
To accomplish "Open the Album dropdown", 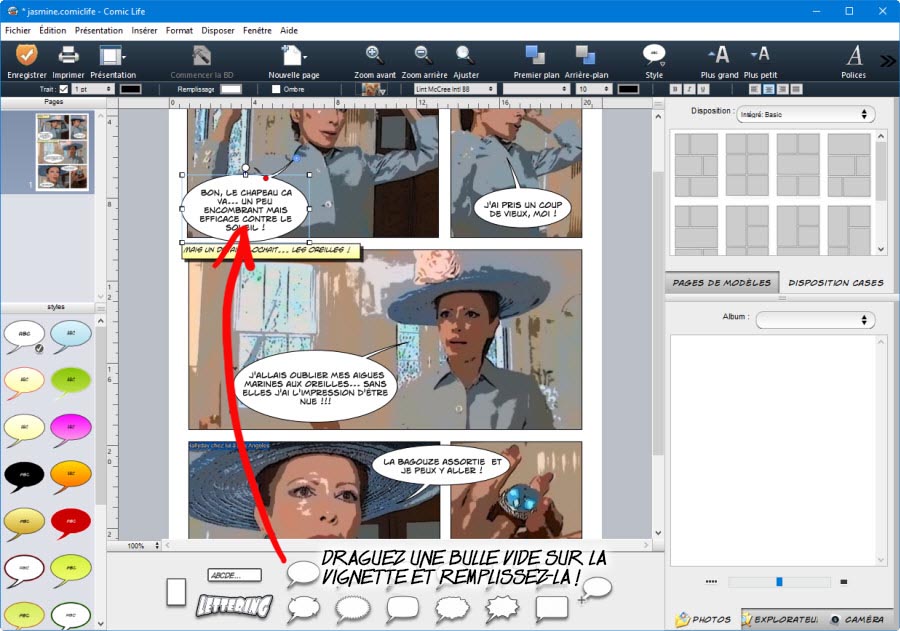I will click(x=815, y=320).
